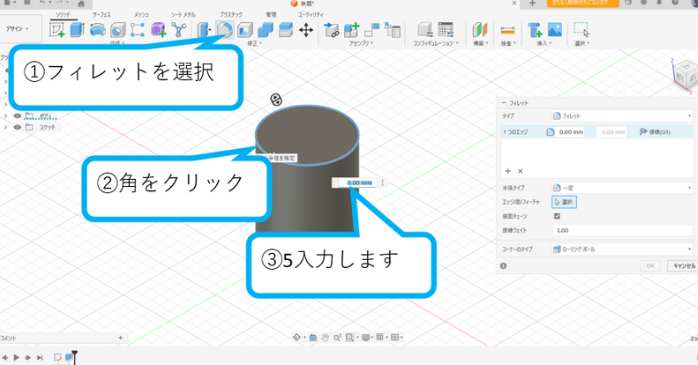Switch to the メッシュ tab

click(x=141, y=15)
